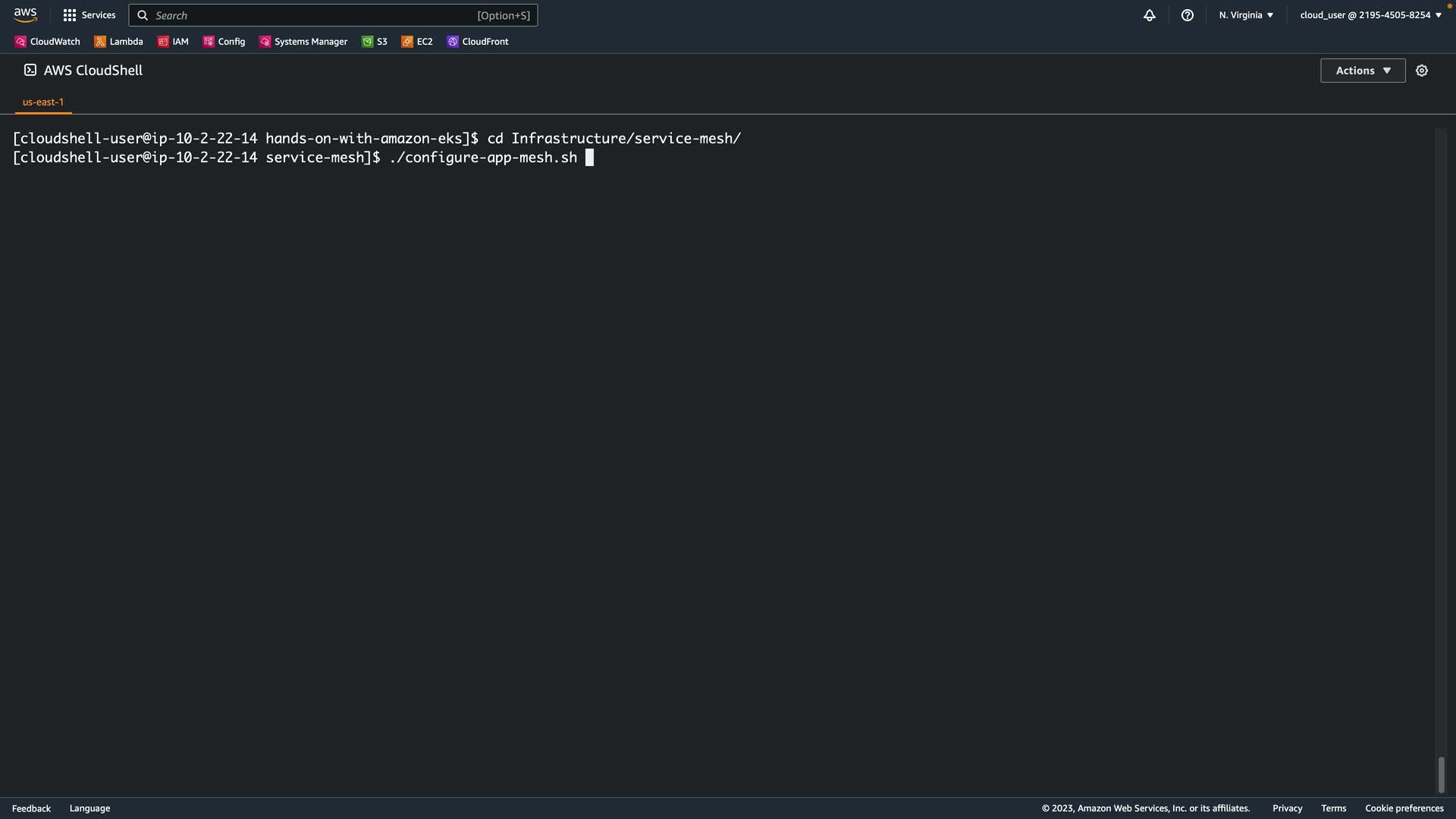Open EC2 shortcut in favorites bar

coord(417,42)
